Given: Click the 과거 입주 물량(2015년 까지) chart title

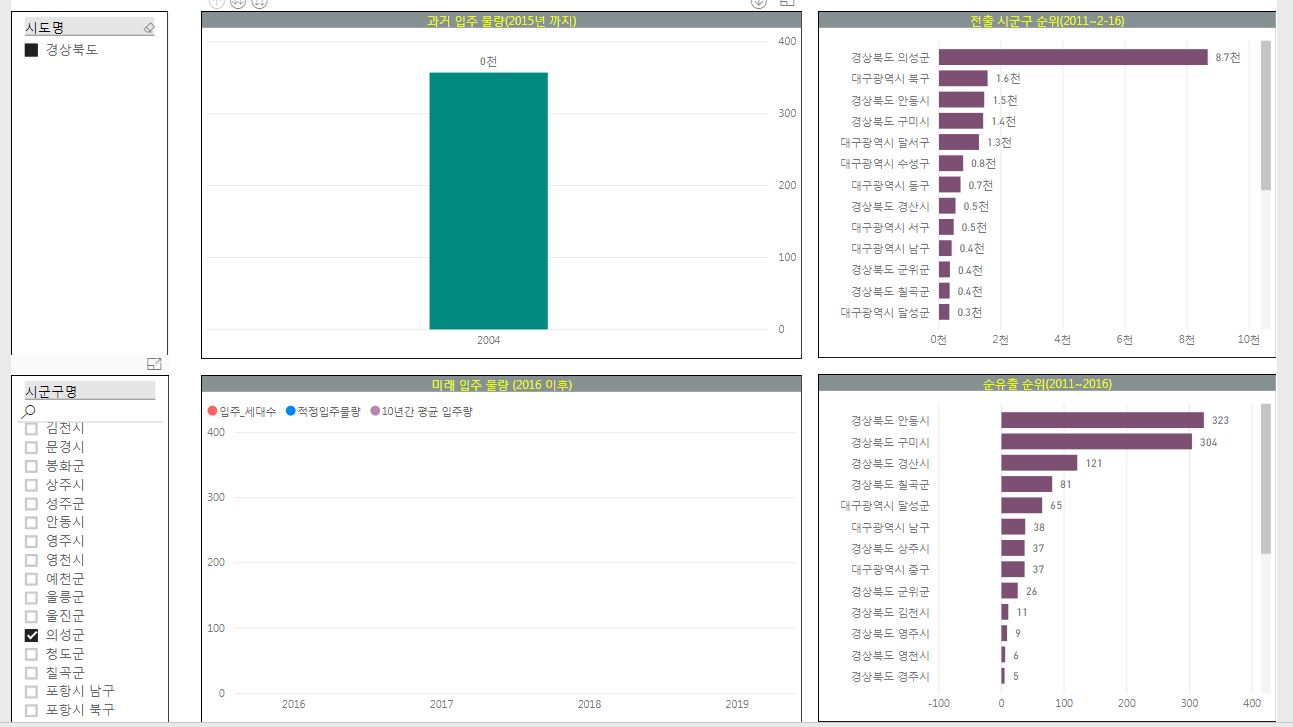Looking at the screenshot, I should (x=501, y=20).
